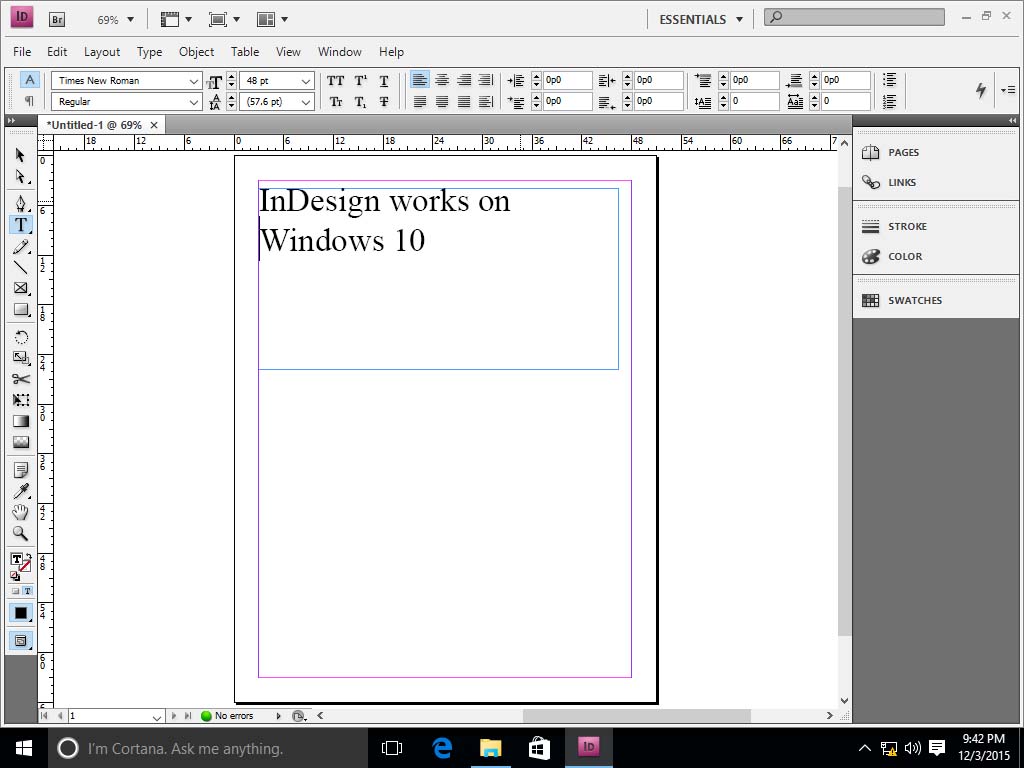Select the Pen tool
Image resolution: width=1024 pixels, height=768 pixels.
(x=20, y=202)
